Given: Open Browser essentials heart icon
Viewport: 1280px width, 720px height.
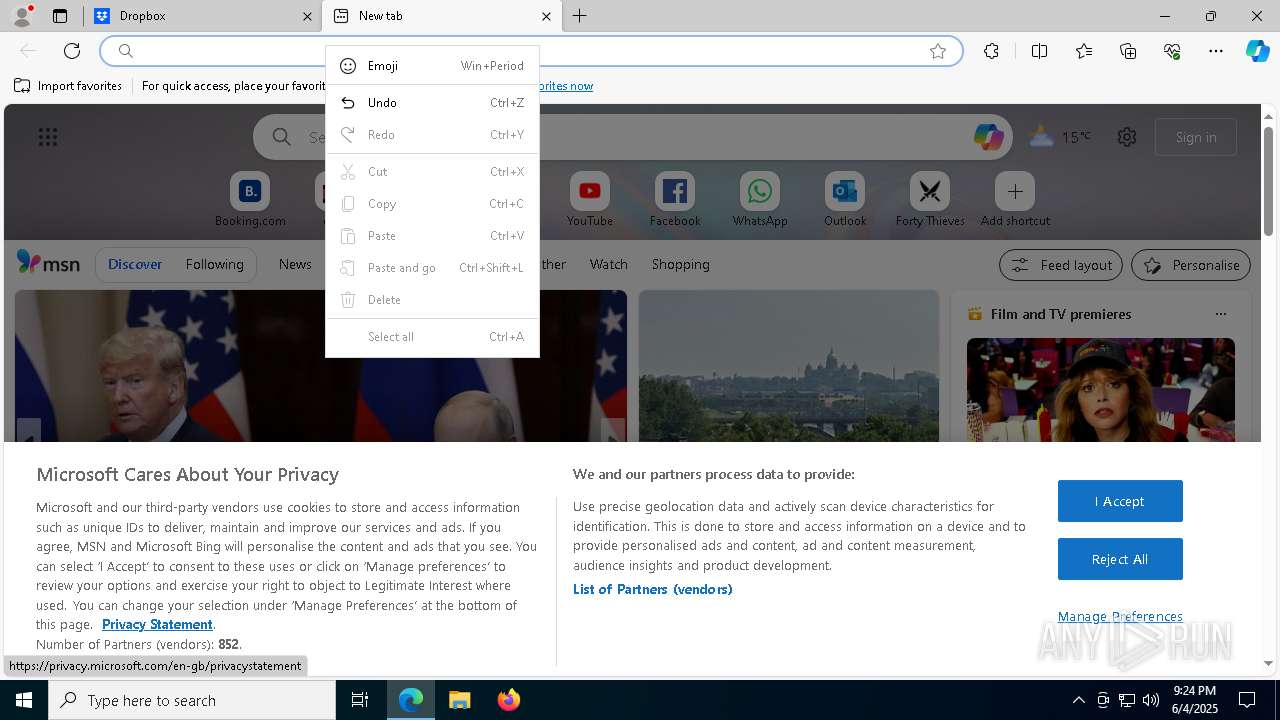Looking at the screenshot, I should 1172,51.
